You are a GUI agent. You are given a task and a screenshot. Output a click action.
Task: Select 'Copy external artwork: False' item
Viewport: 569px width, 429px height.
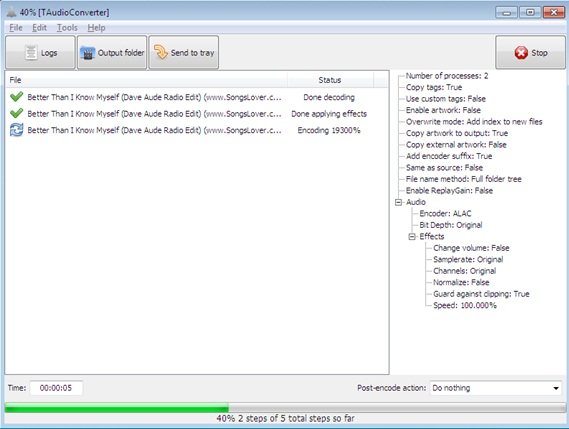(456, 144)
